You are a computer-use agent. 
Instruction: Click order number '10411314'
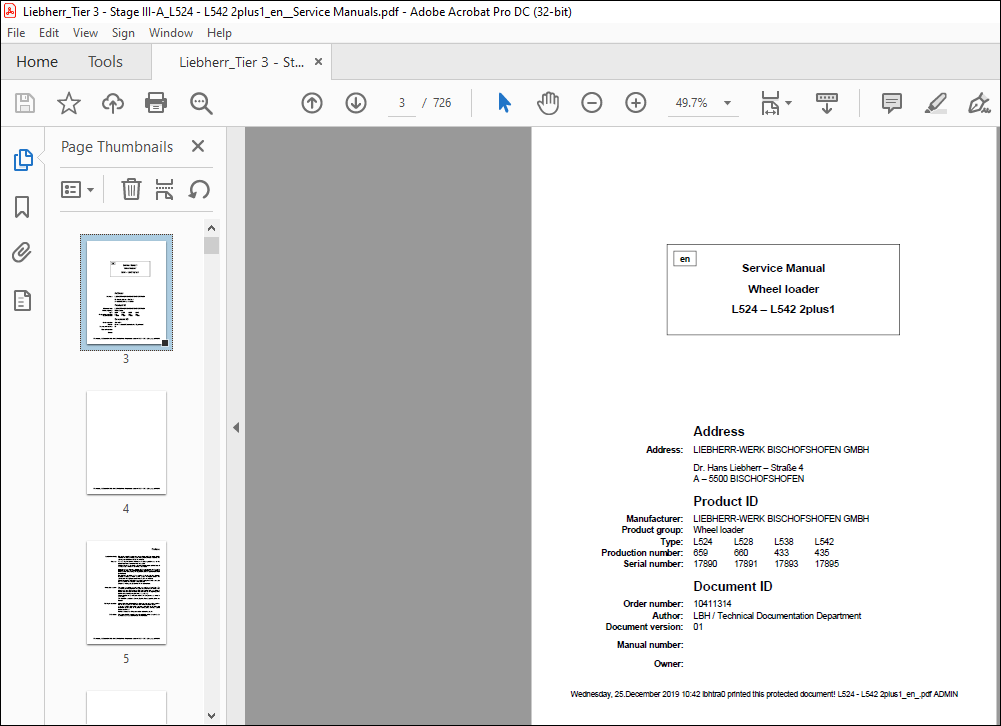712,603
